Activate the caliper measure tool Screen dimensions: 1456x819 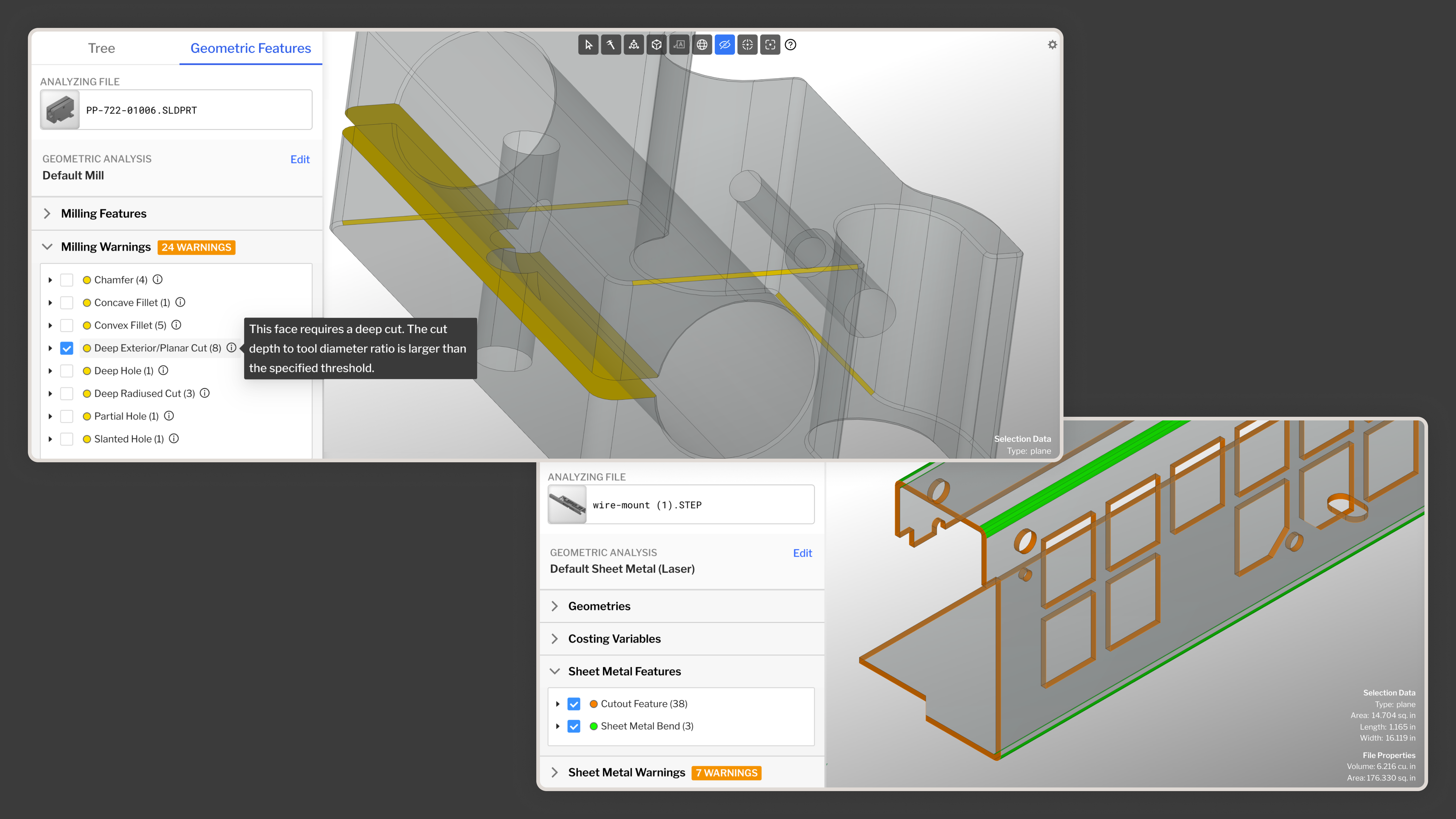(611, 45)
